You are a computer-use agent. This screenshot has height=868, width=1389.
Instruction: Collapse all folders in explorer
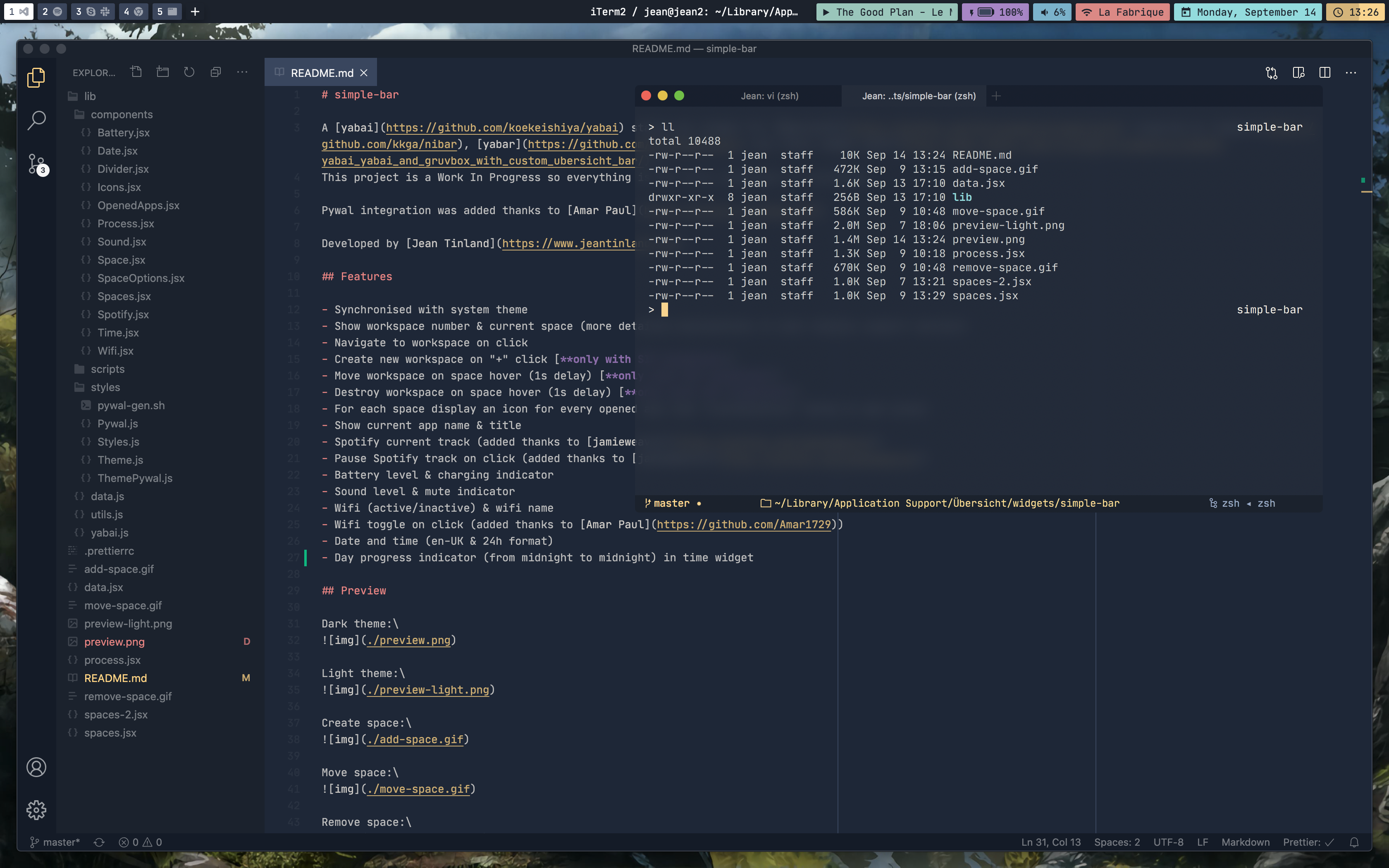pyautogui.click(x=216, y=72)
